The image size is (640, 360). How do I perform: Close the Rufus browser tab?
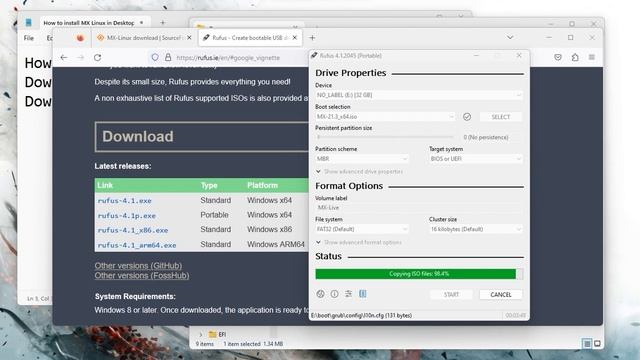point(295,38)
